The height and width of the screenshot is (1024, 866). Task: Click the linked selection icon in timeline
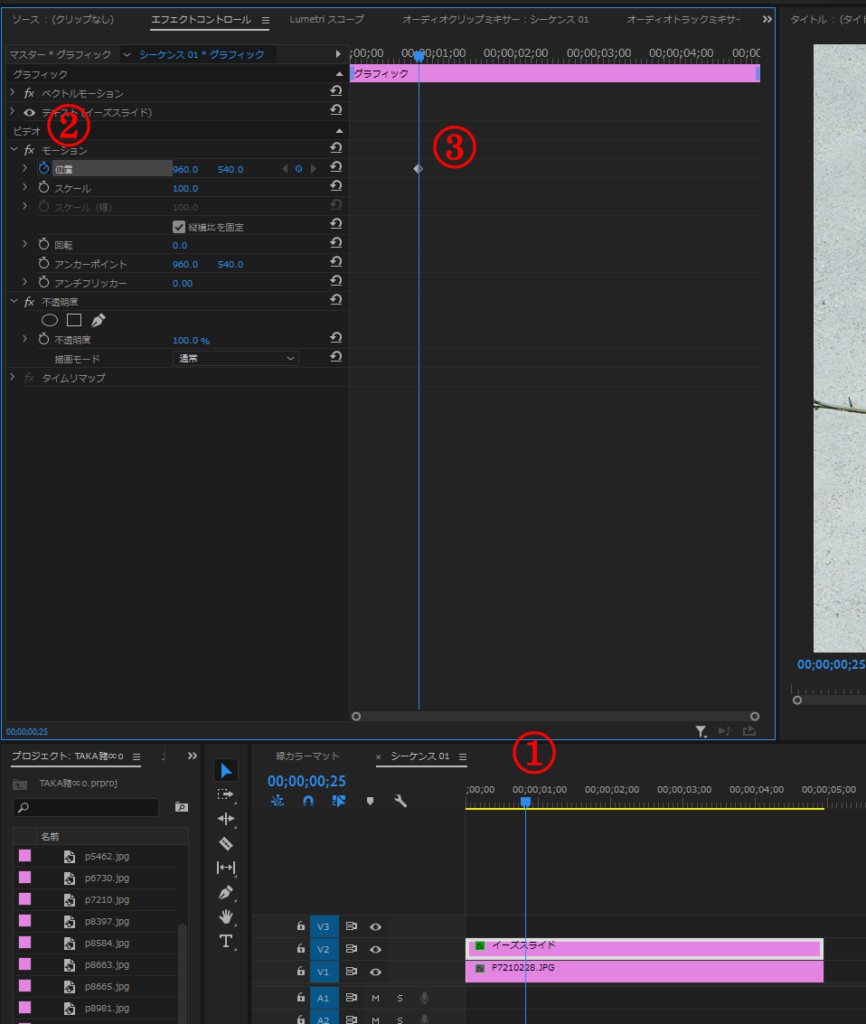click(338, 801)
